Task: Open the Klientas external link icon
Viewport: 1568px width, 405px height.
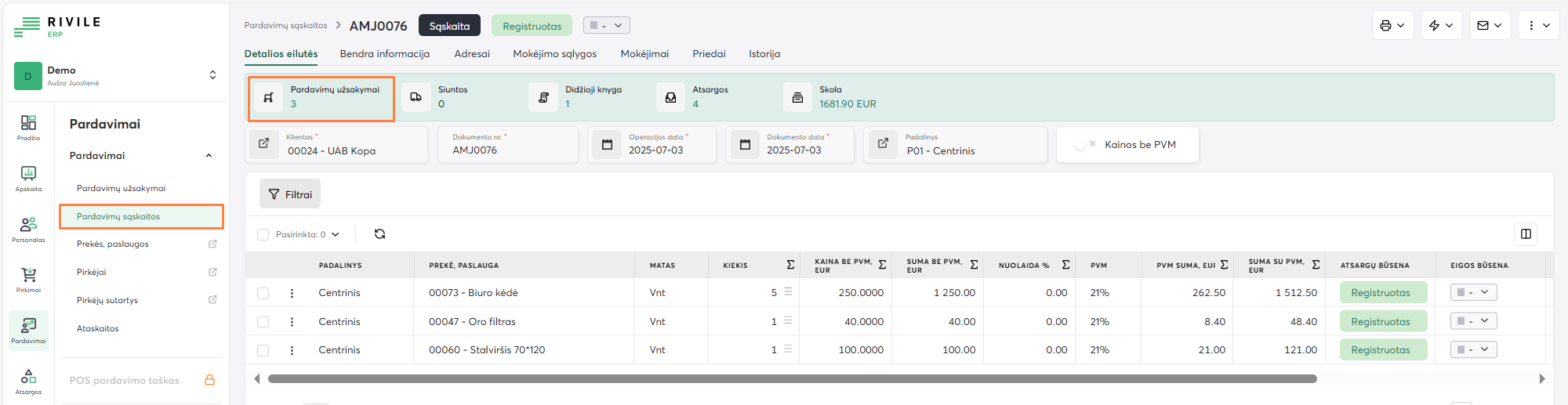Action: pyautogui.click(x=264, y=144)
